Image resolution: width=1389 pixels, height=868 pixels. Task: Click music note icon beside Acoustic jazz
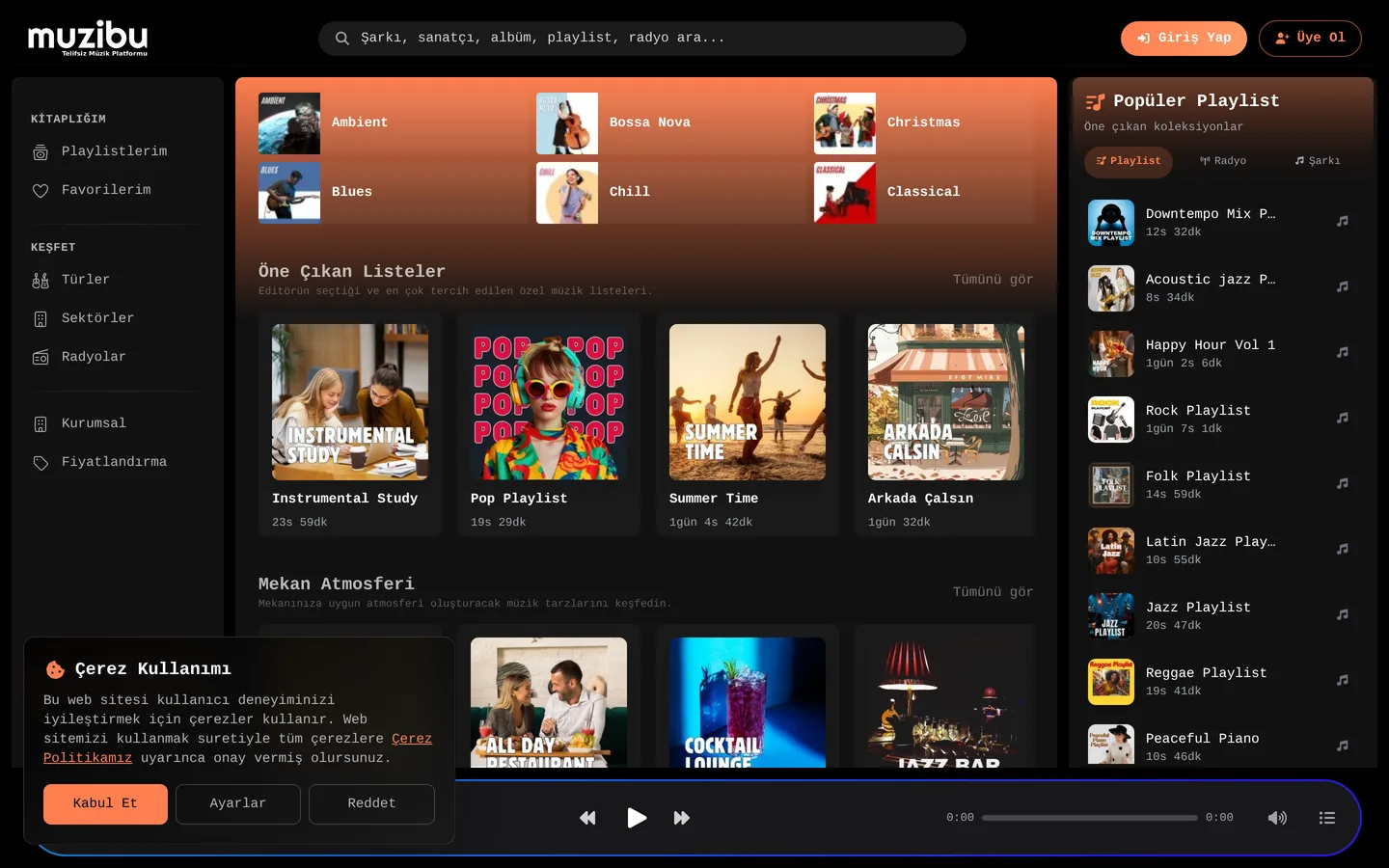[x=1343, y=286]
